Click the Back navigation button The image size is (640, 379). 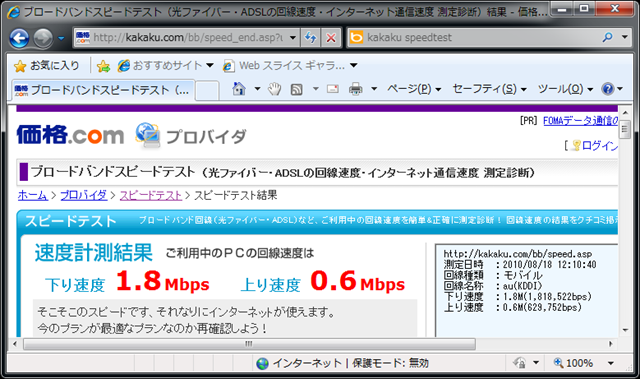point(19,38)
